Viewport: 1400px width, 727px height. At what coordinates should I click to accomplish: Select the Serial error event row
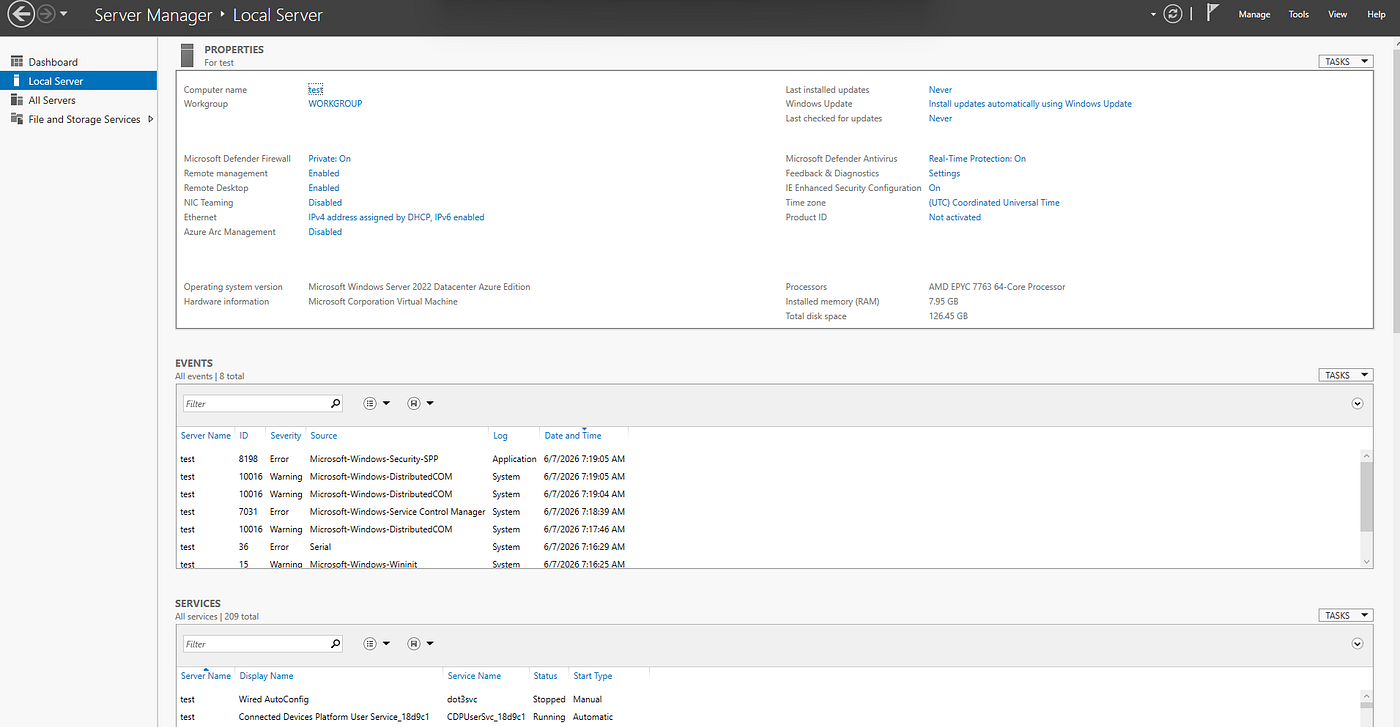tap(768, 547)
